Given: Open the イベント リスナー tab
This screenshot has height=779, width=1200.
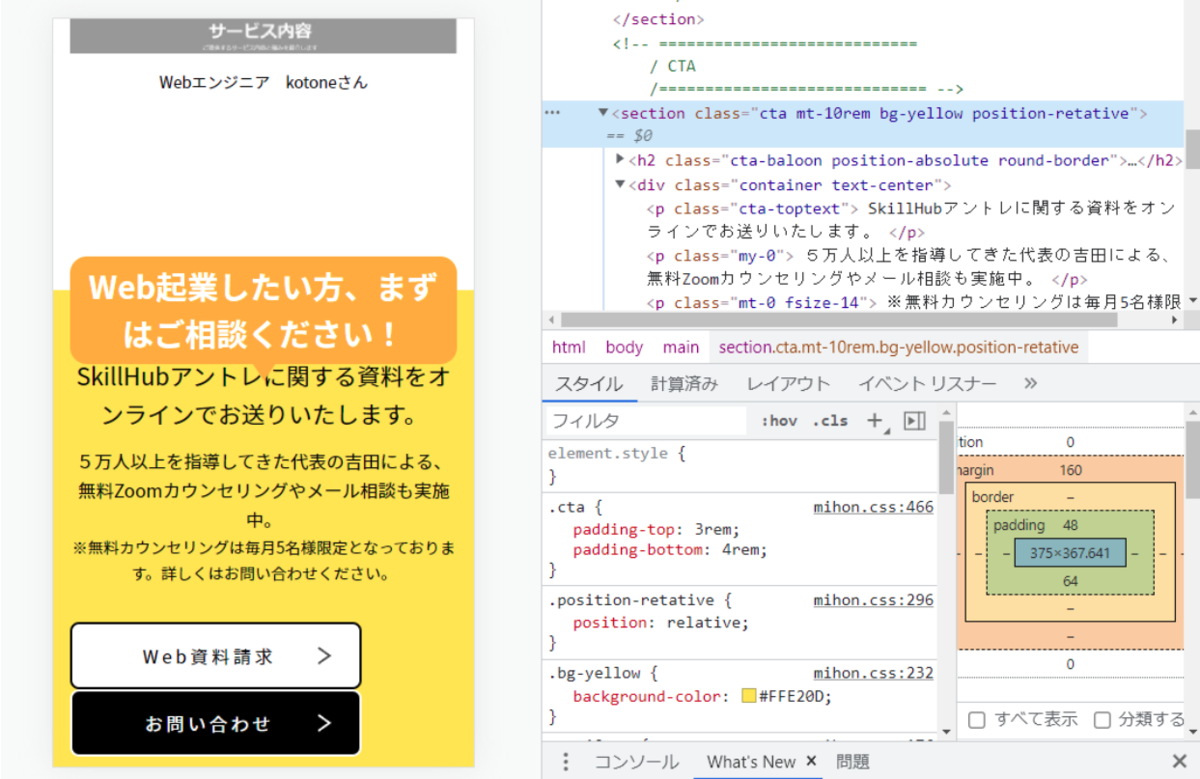Looking at the screenshot, I should [927, 384].
